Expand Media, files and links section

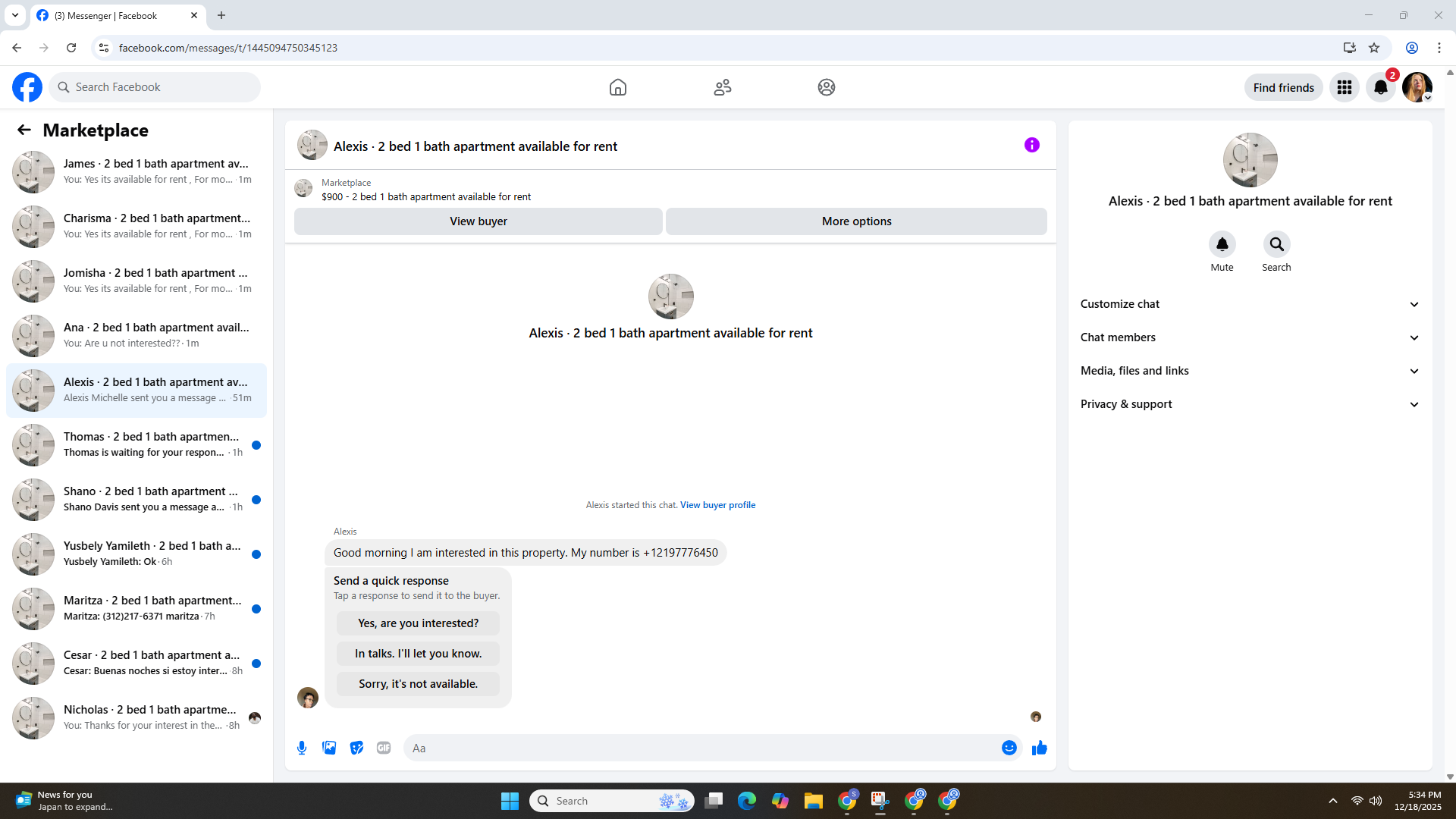point(1250,371)
